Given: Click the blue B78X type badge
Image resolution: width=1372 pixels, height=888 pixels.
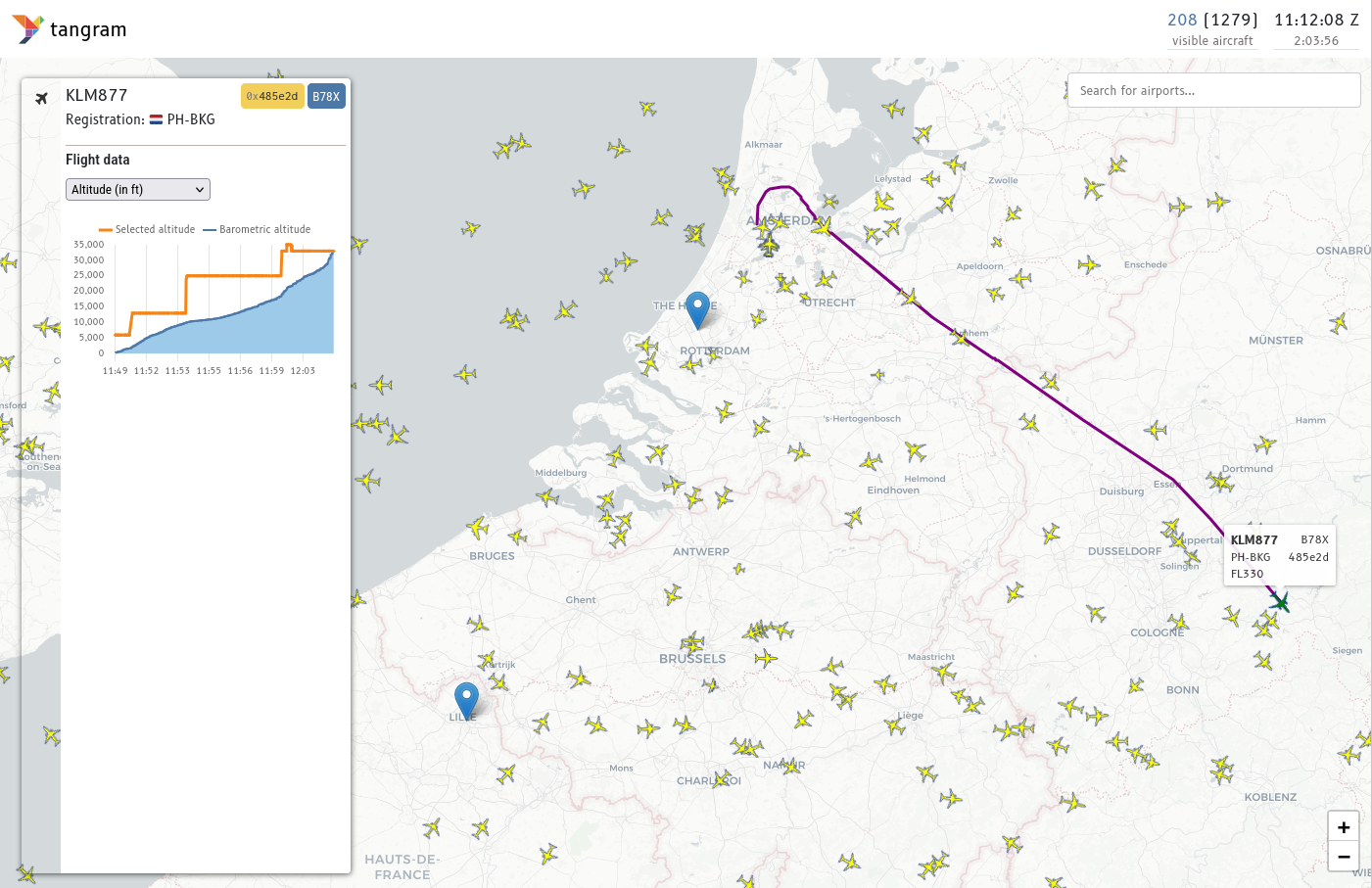Looking at the screenshot, I should tap(326, 96).
